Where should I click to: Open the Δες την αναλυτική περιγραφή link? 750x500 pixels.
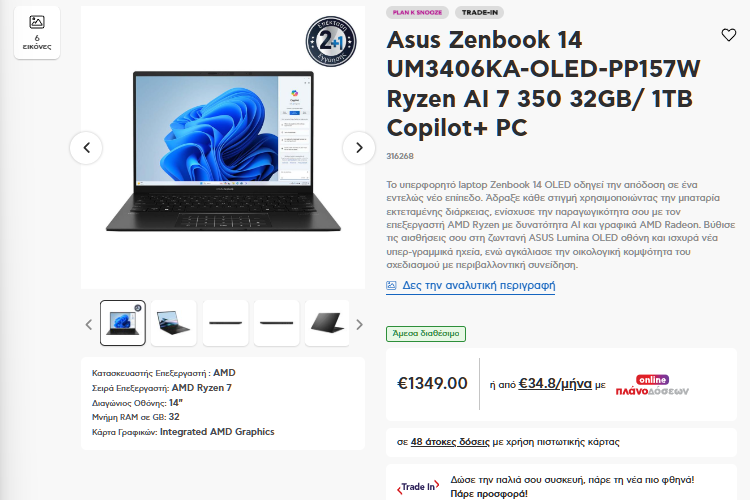(x=478, y=286)
